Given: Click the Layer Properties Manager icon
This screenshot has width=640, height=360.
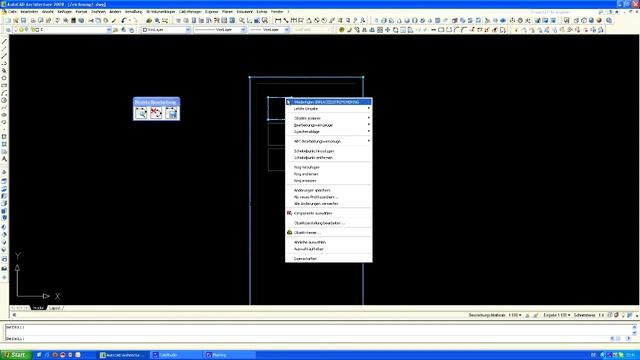Looking at the screenshot, I should click(x=8, y=30).
